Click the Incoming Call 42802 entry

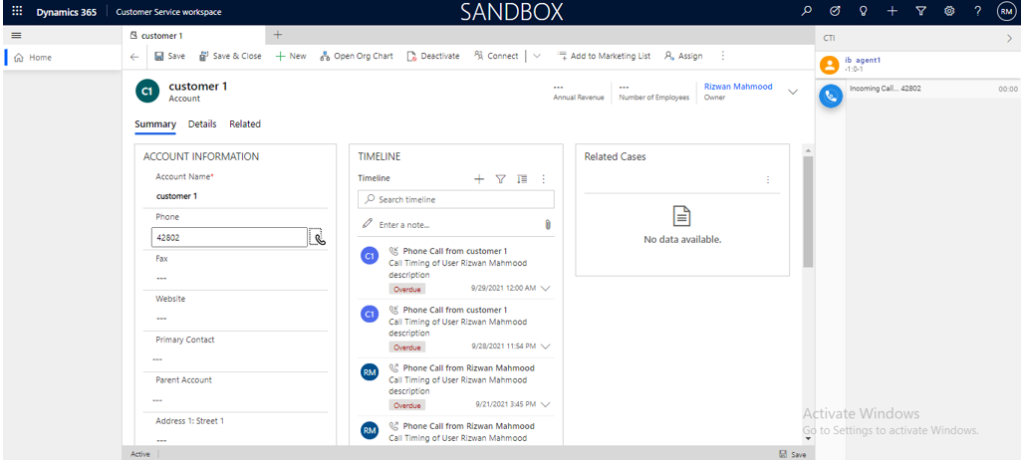934,89
